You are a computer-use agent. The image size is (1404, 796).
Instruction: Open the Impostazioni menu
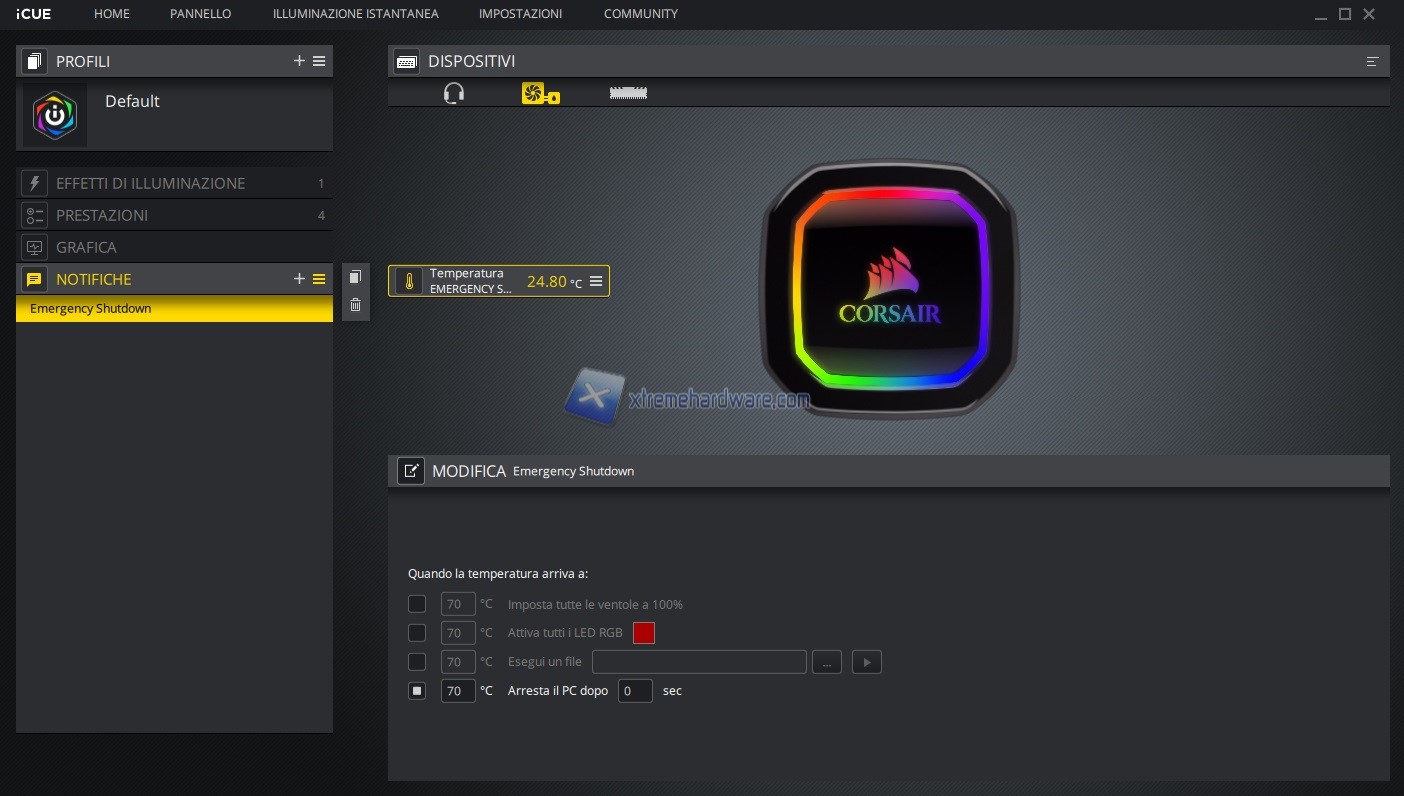[520, 14]
